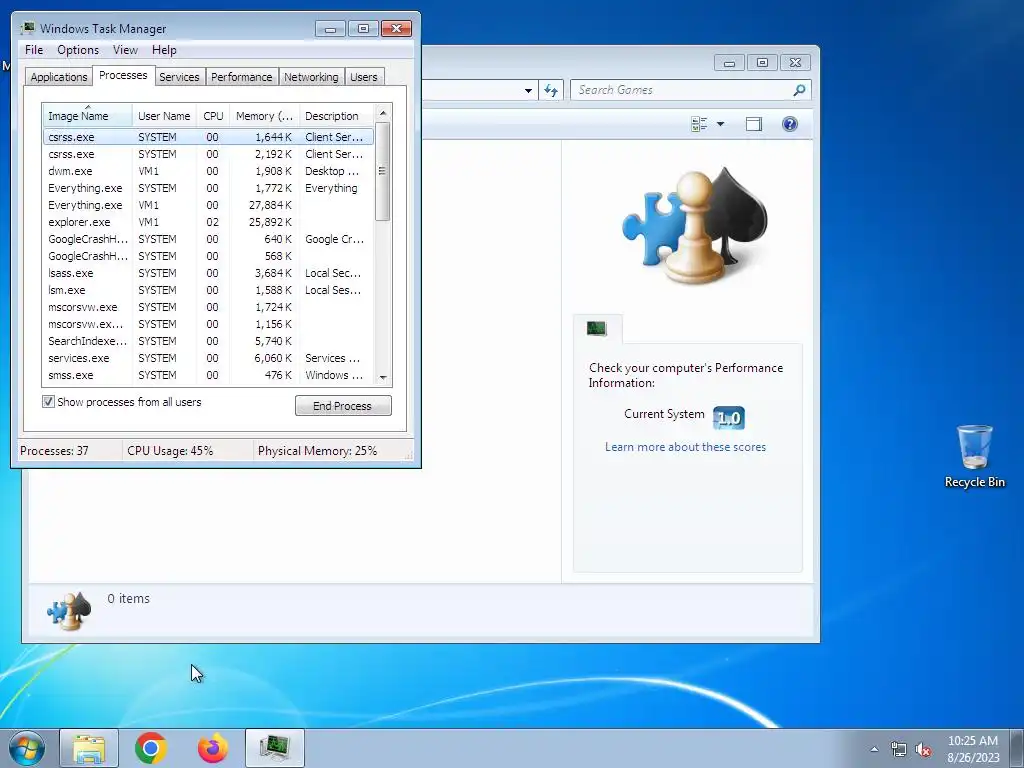The image size is (1024, 768).
Task: Open the address bar history dropdown
Action: point(528,91)
